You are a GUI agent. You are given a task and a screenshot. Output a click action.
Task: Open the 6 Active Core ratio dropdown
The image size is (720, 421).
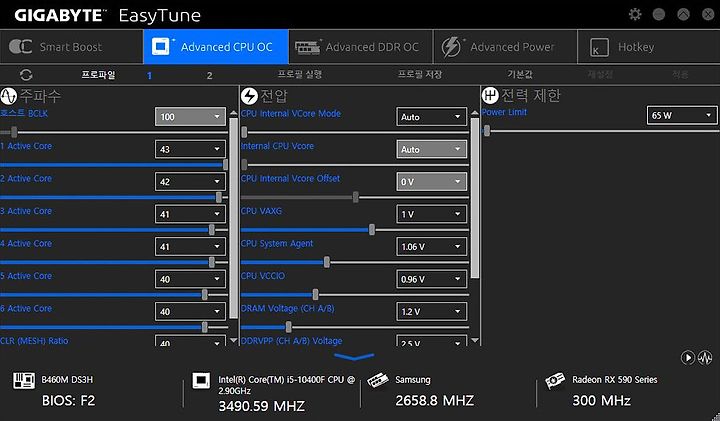190,312
